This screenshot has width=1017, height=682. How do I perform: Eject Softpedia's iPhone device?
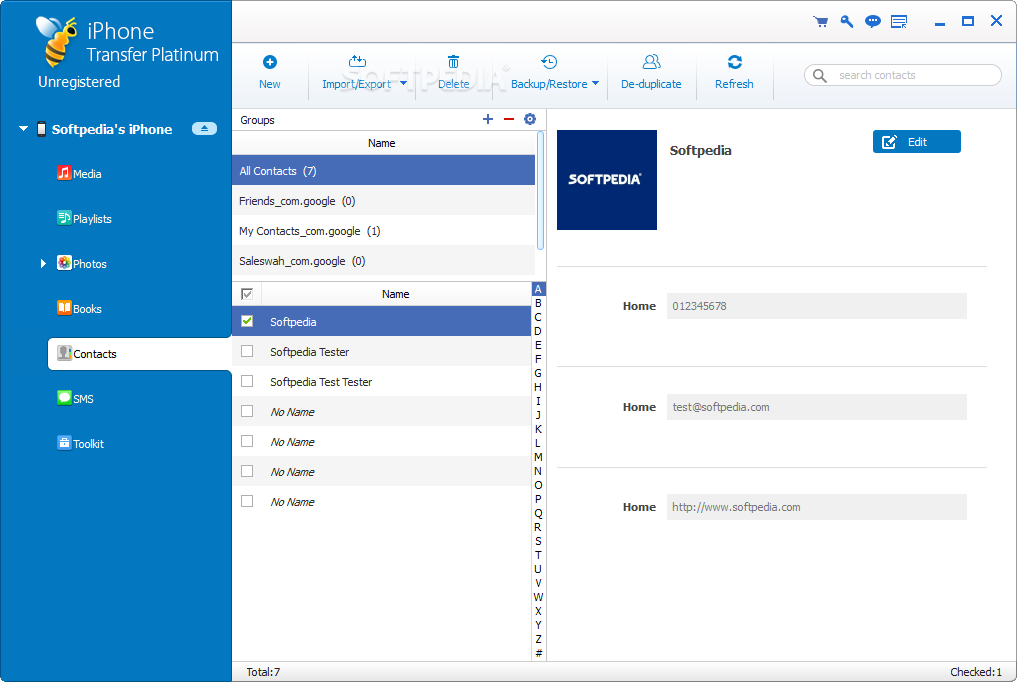pos(204,128)
